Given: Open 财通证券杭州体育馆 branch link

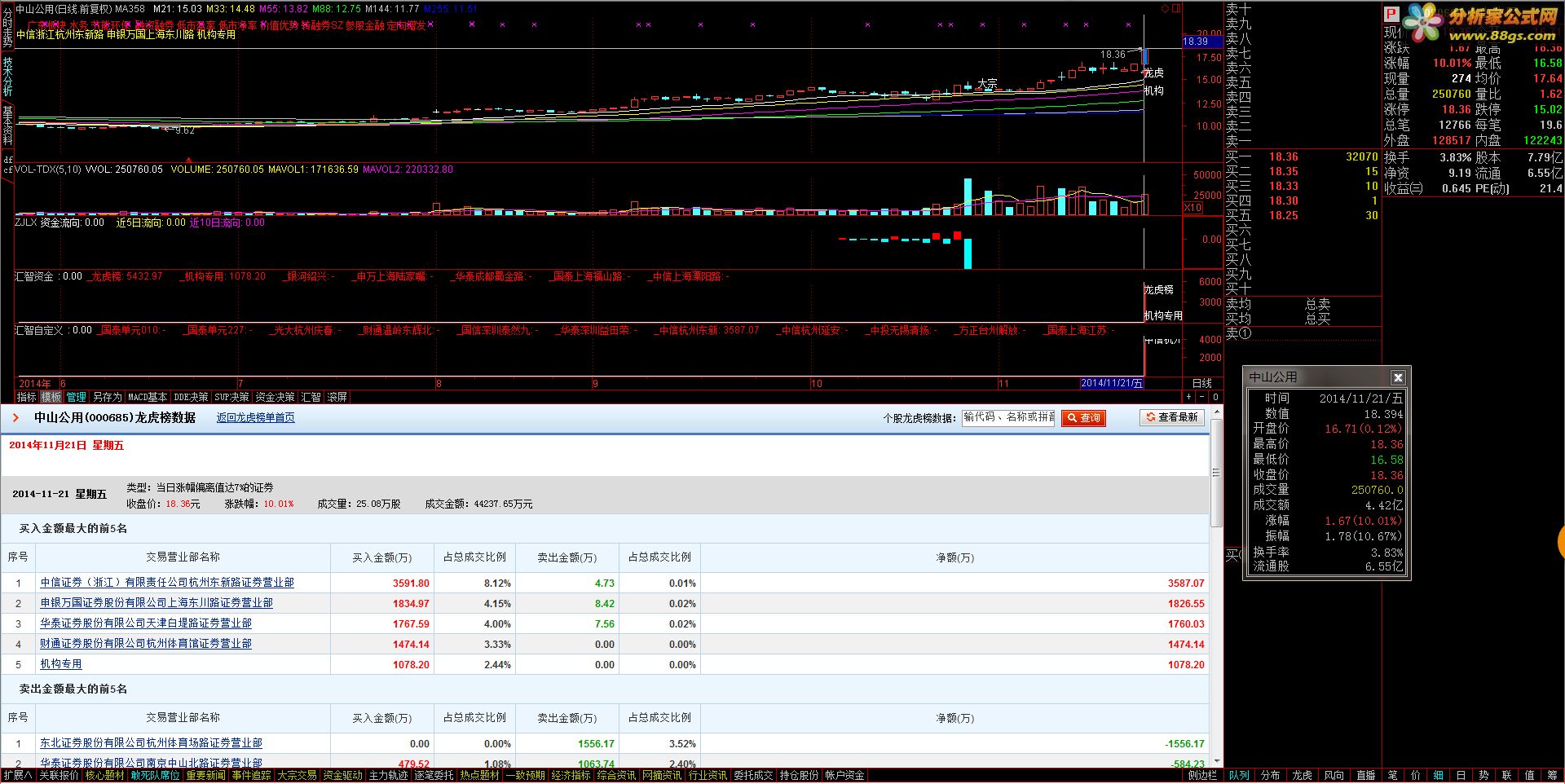Looking at the screenshot, I should pyautogui.click(x=146, y=644).
